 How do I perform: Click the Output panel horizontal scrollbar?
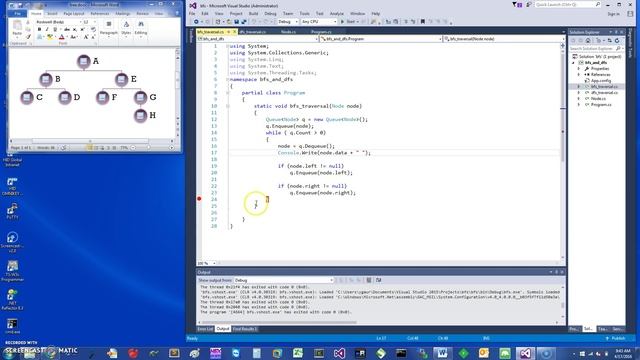click(x=279, y=322)
